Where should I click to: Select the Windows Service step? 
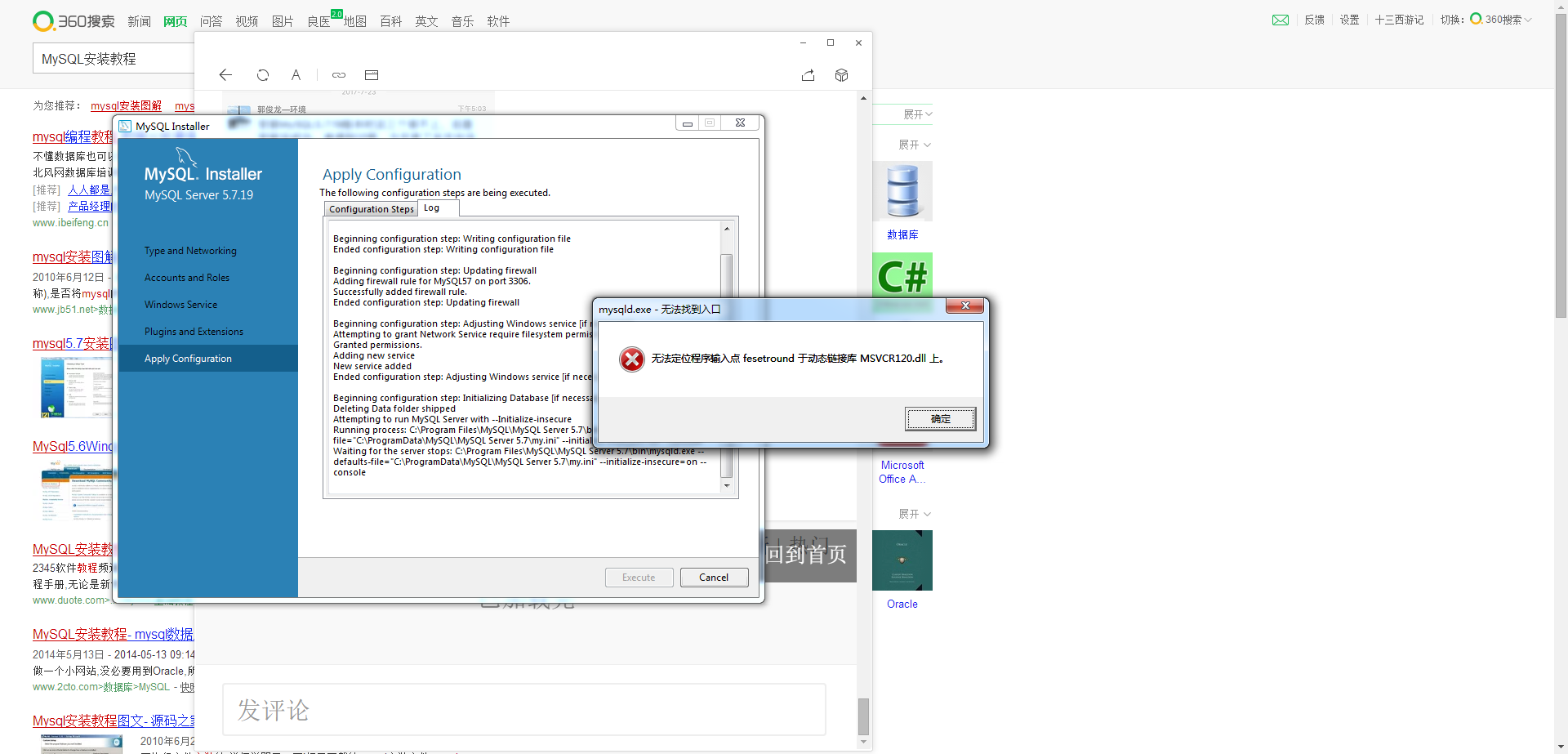[x=180, y=305]
